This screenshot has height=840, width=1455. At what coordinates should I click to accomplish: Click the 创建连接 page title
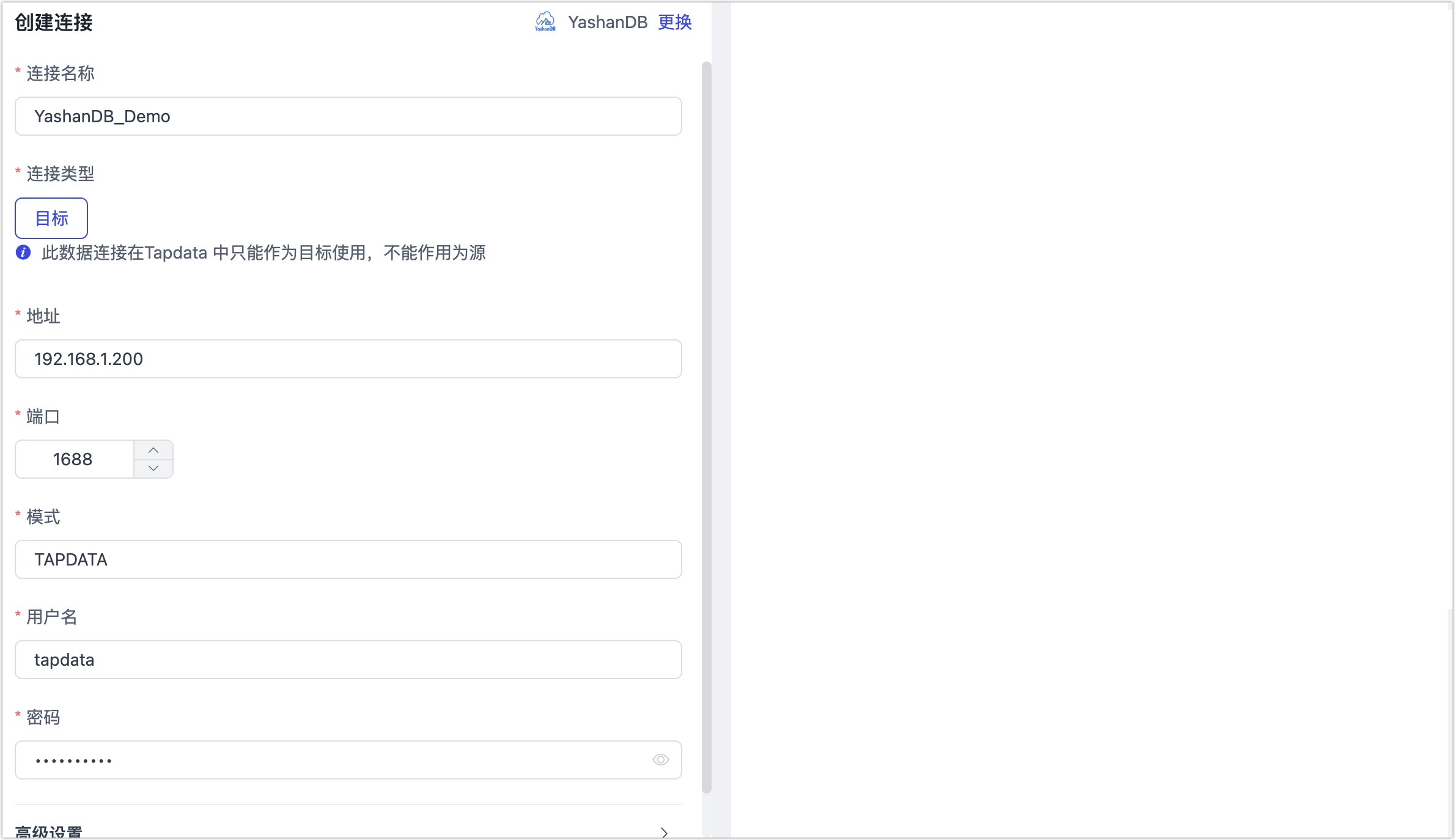point(53,23)
